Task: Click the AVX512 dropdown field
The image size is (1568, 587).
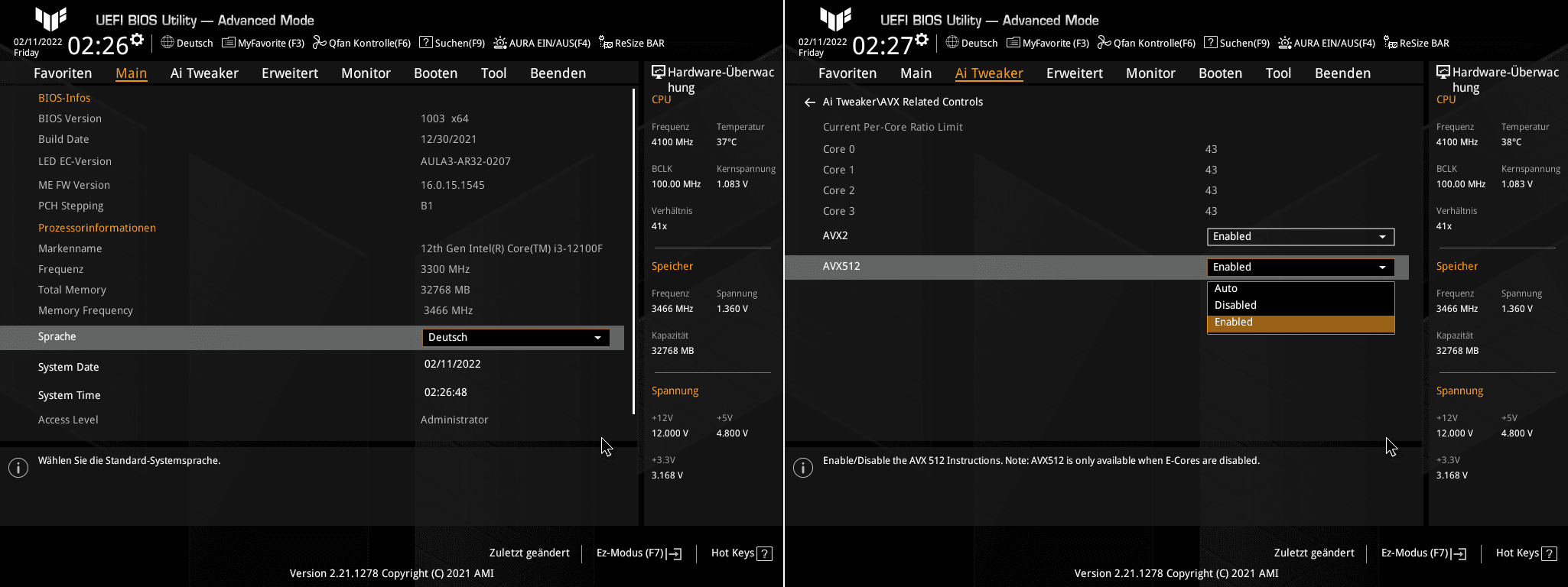Action: click(1300, 268)
